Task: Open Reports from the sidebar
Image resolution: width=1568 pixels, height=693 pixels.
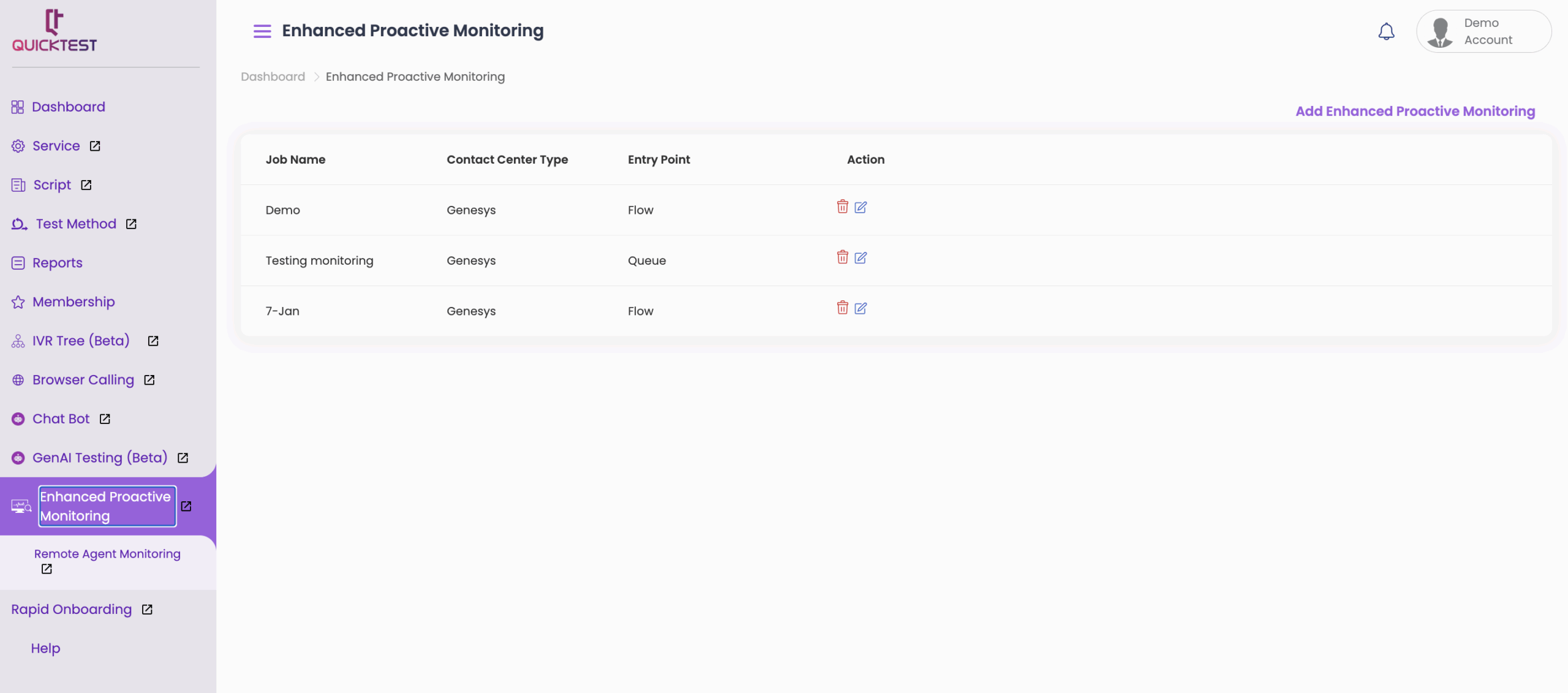Action: (x=57, y=263)
